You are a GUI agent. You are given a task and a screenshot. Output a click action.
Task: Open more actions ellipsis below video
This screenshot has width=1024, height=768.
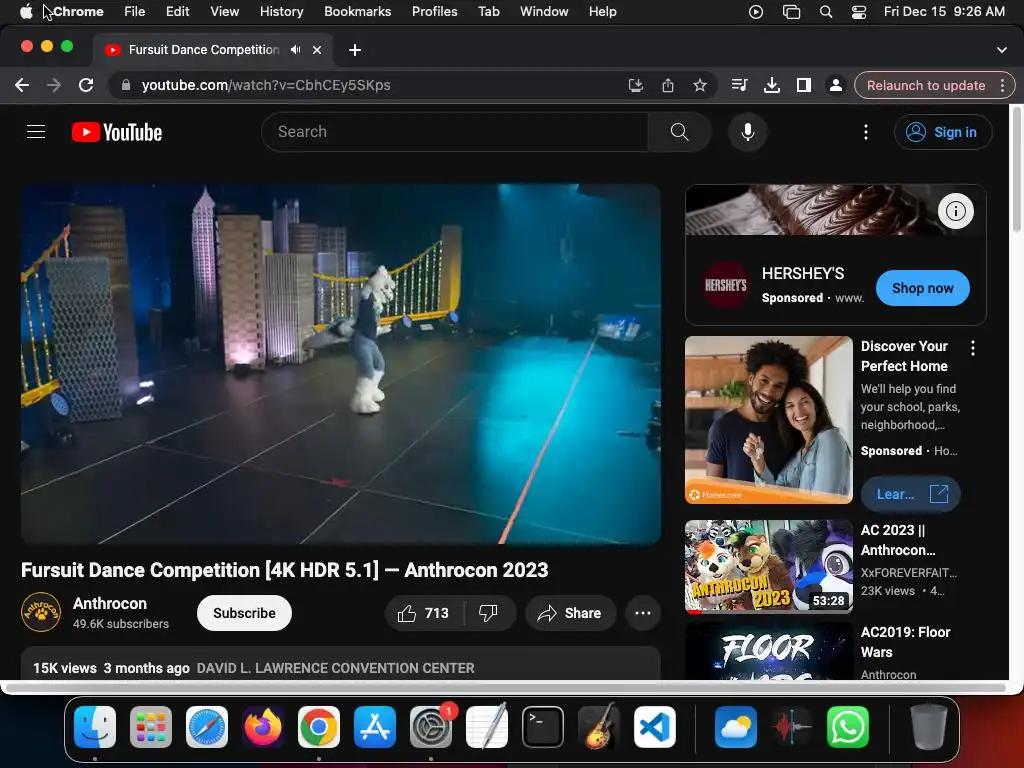(x=643, y=613)
